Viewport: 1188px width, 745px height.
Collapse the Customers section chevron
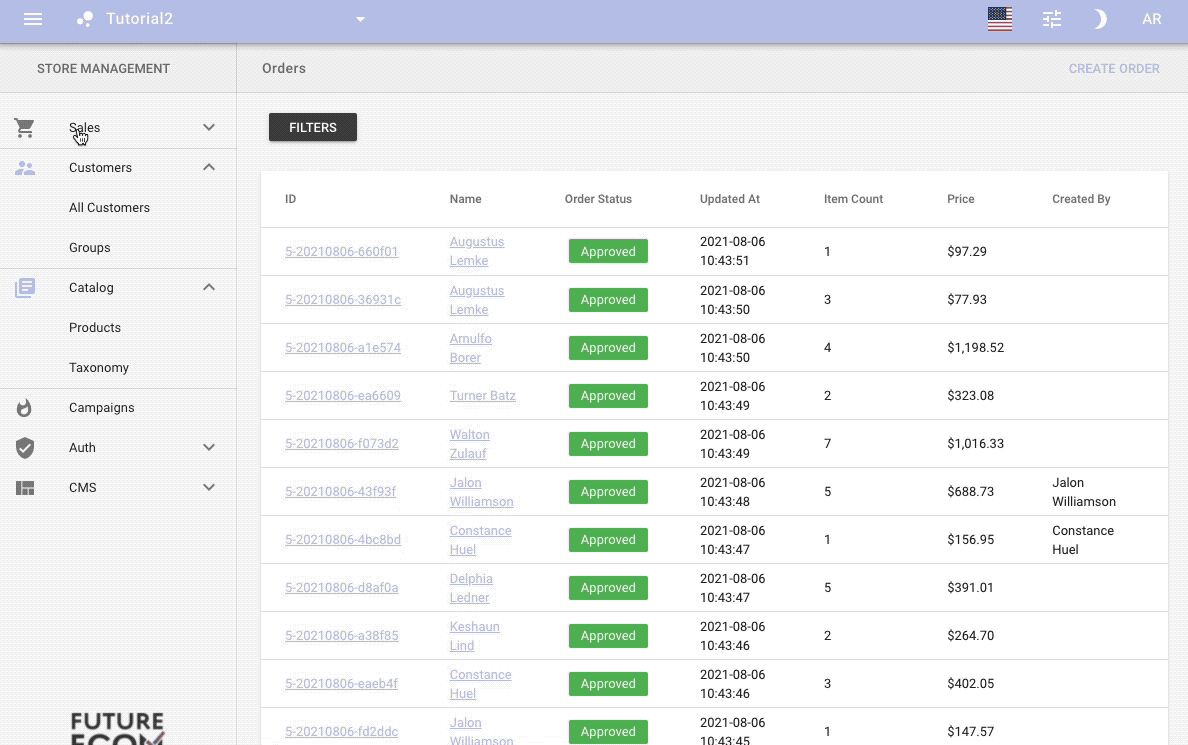209,167
